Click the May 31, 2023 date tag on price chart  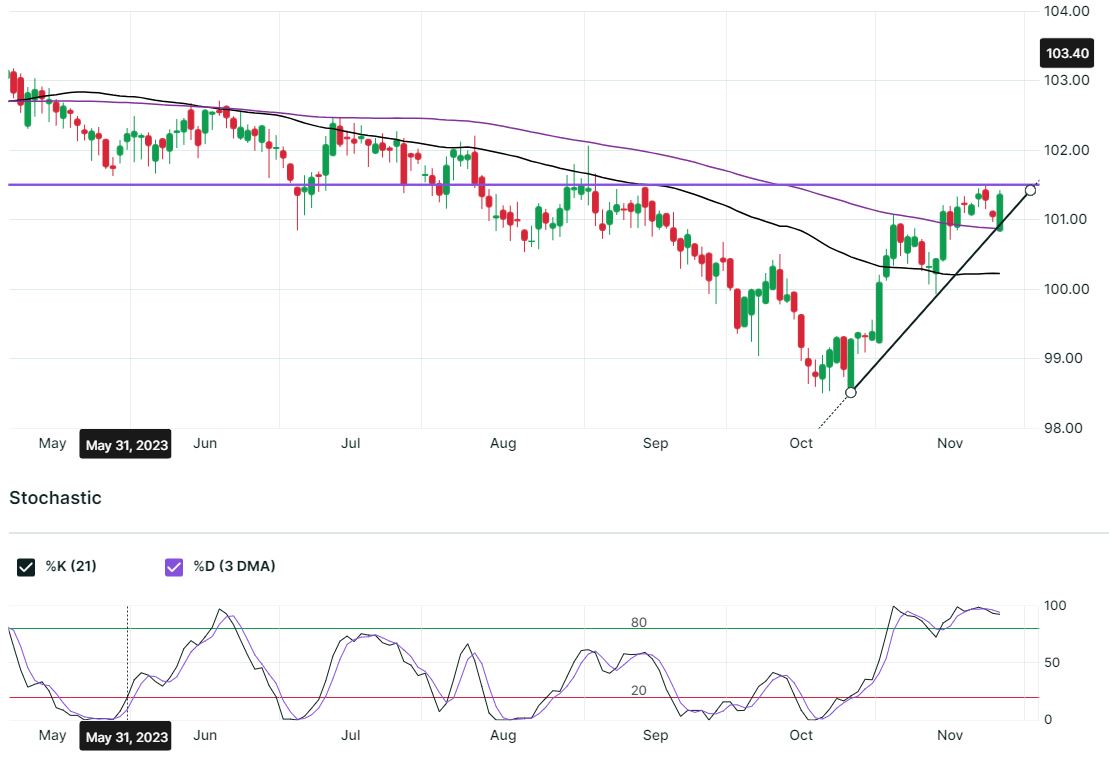[x=126, y=445]
